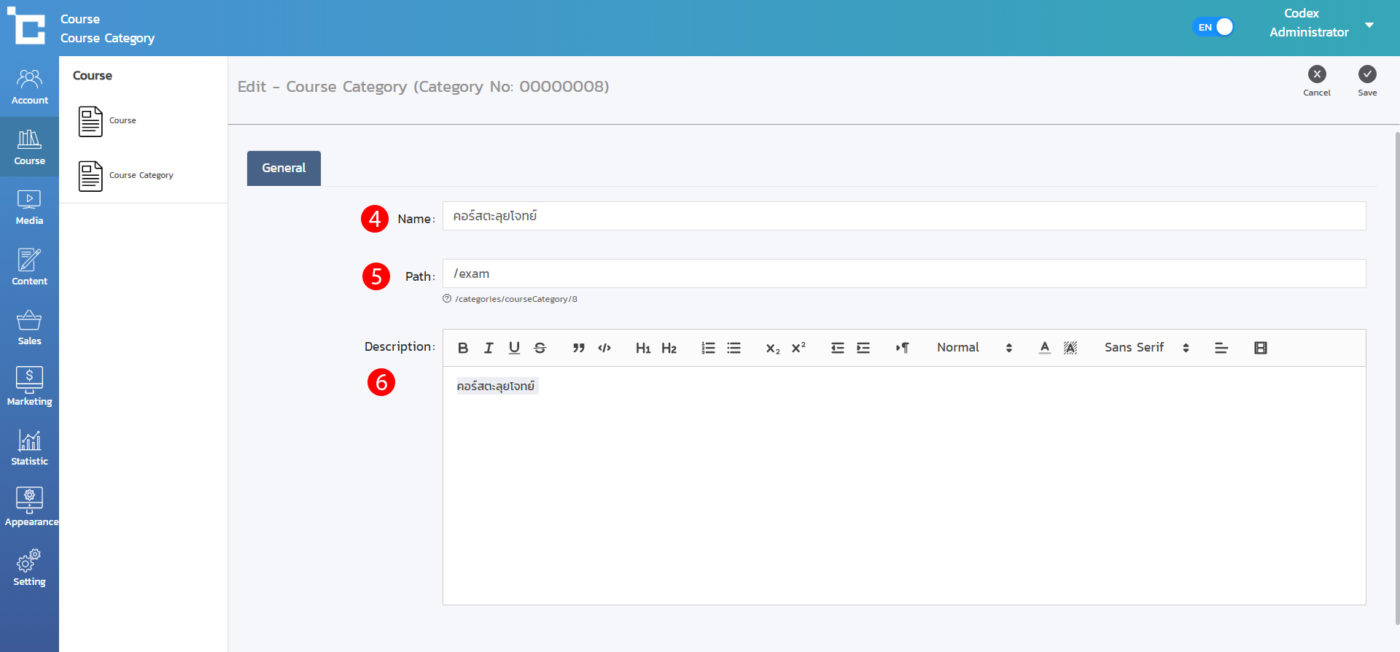The image size is (1400, 652).
Task: Open the Normal text size dropdown
Action: [x=974, y=348]
